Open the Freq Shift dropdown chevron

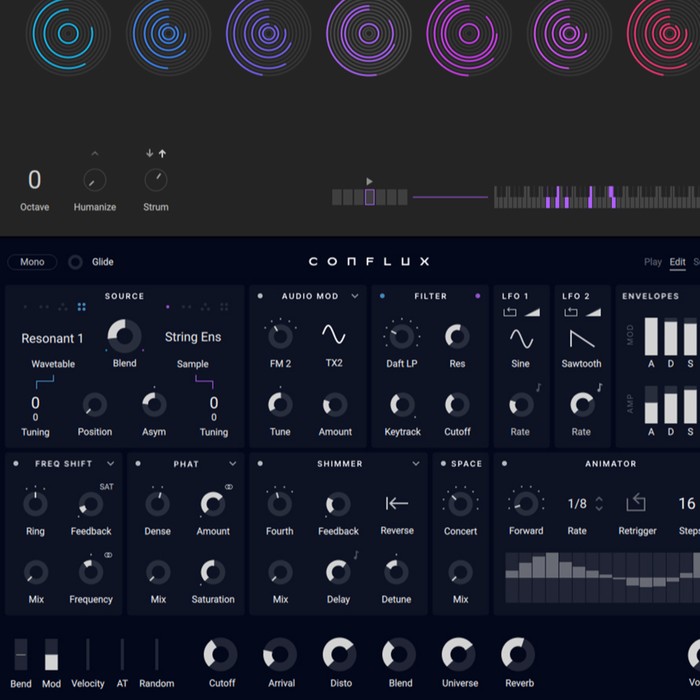[111, 464]
